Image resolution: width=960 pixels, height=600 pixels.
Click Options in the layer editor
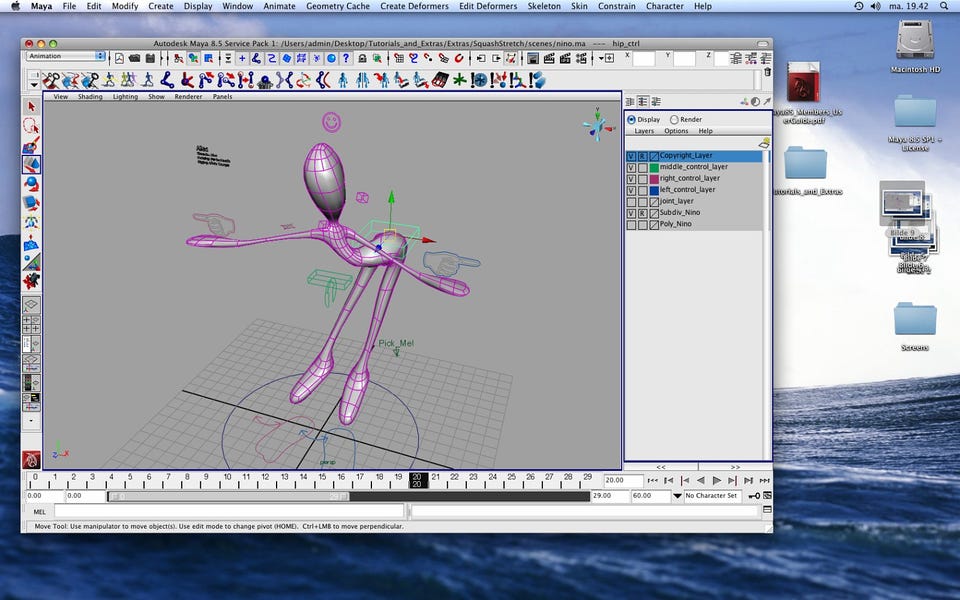point(676,131)
